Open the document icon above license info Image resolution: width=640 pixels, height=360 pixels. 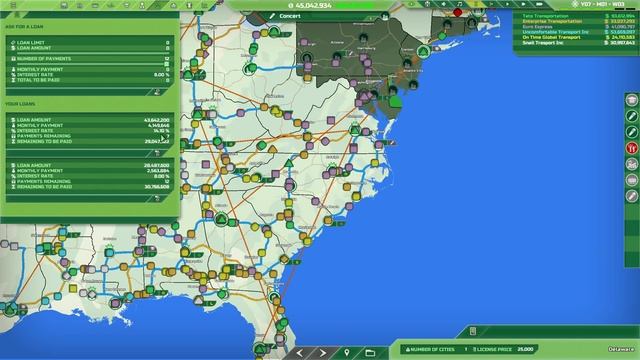tap(473, 331)
